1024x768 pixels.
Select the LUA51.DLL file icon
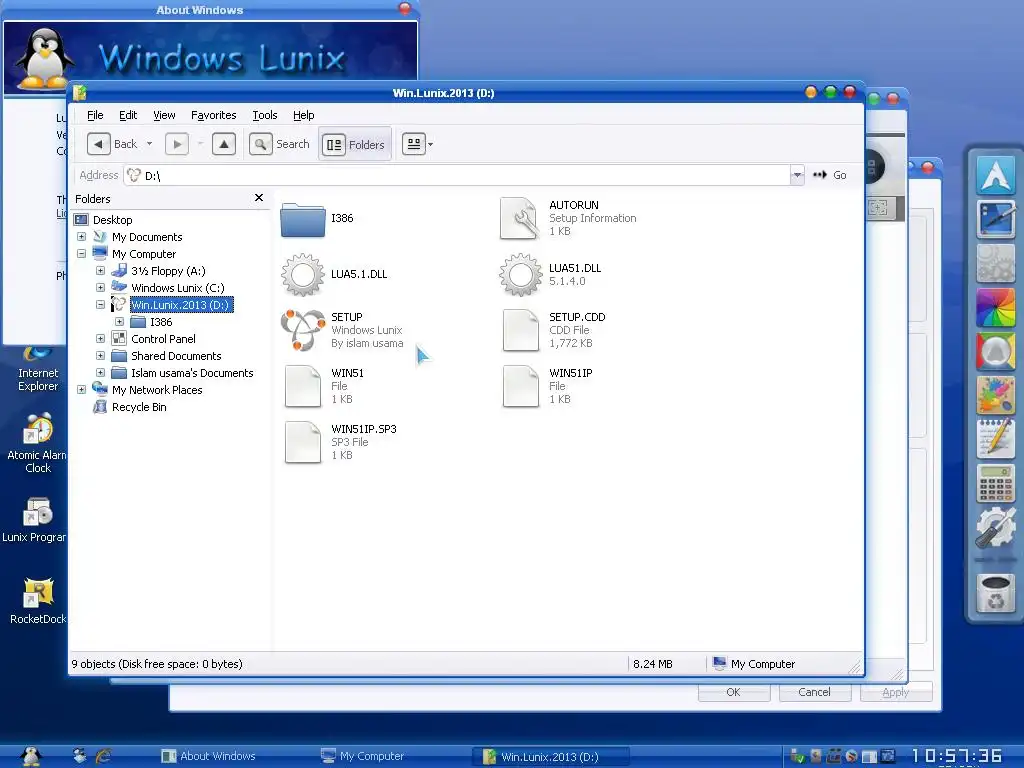point(520,275)
